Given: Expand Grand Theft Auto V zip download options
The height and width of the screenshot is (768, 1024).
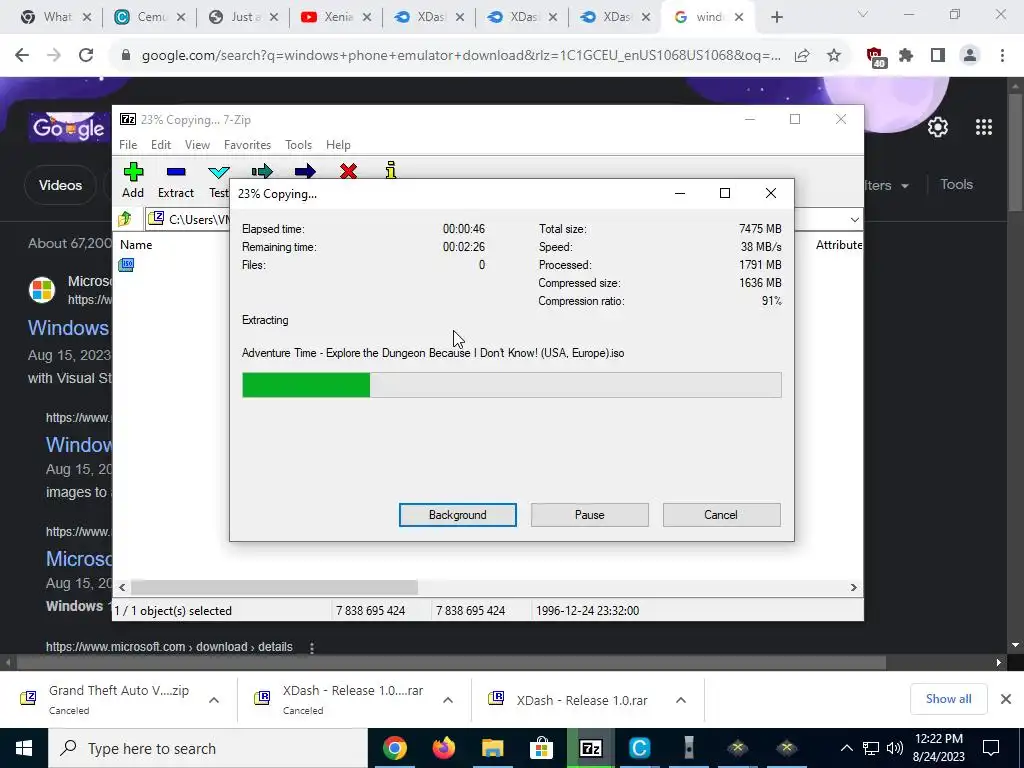Looking at the screenshot, I should click(x=214, y=700).
